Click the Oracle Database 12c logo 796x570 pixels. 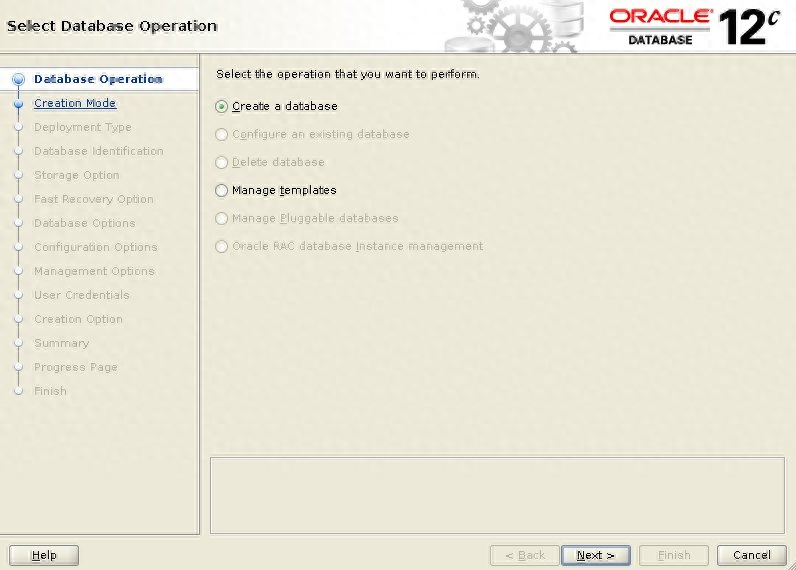click(x=694, y=26)
